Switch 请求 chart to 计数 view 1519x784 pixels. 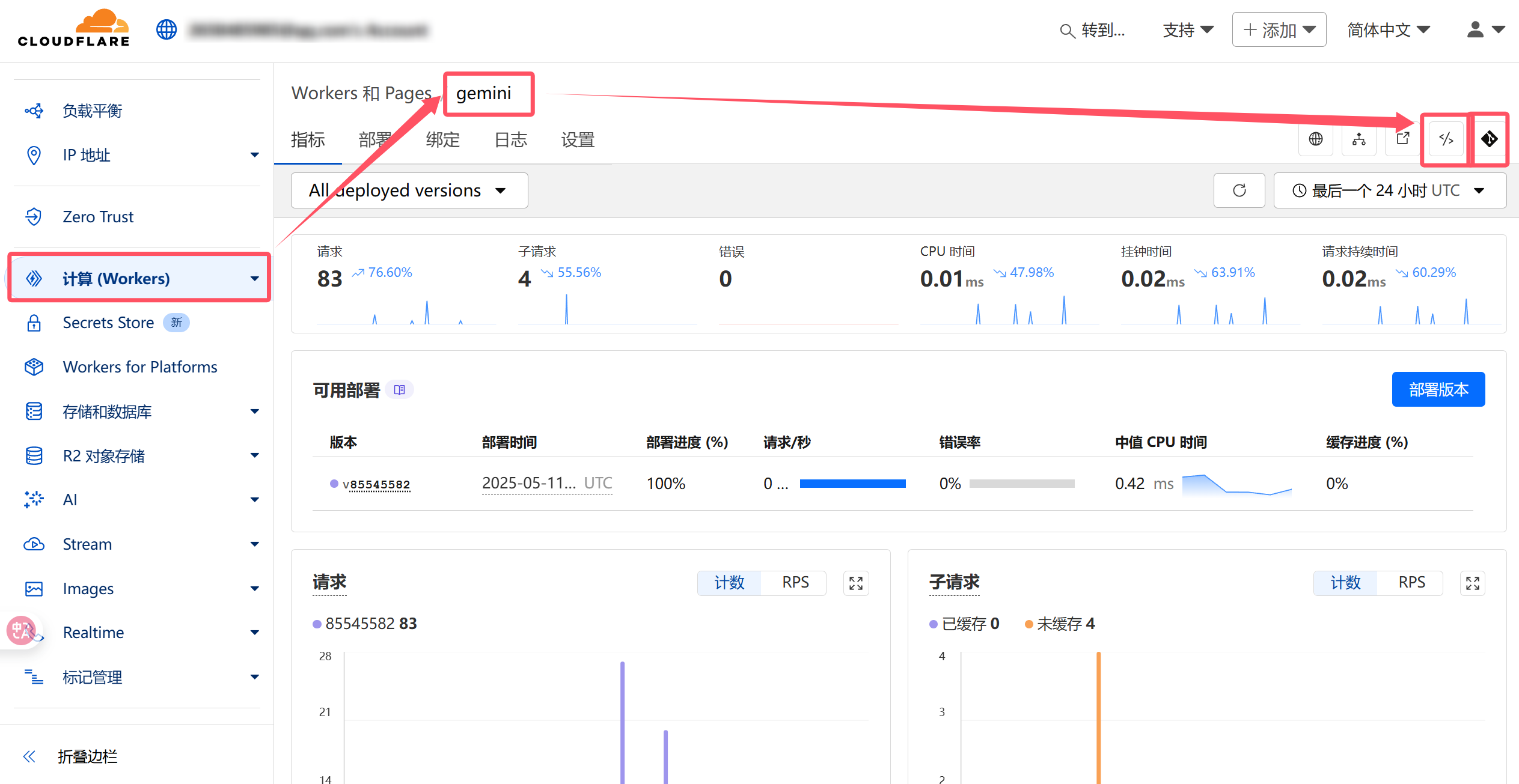pos(729,583)
